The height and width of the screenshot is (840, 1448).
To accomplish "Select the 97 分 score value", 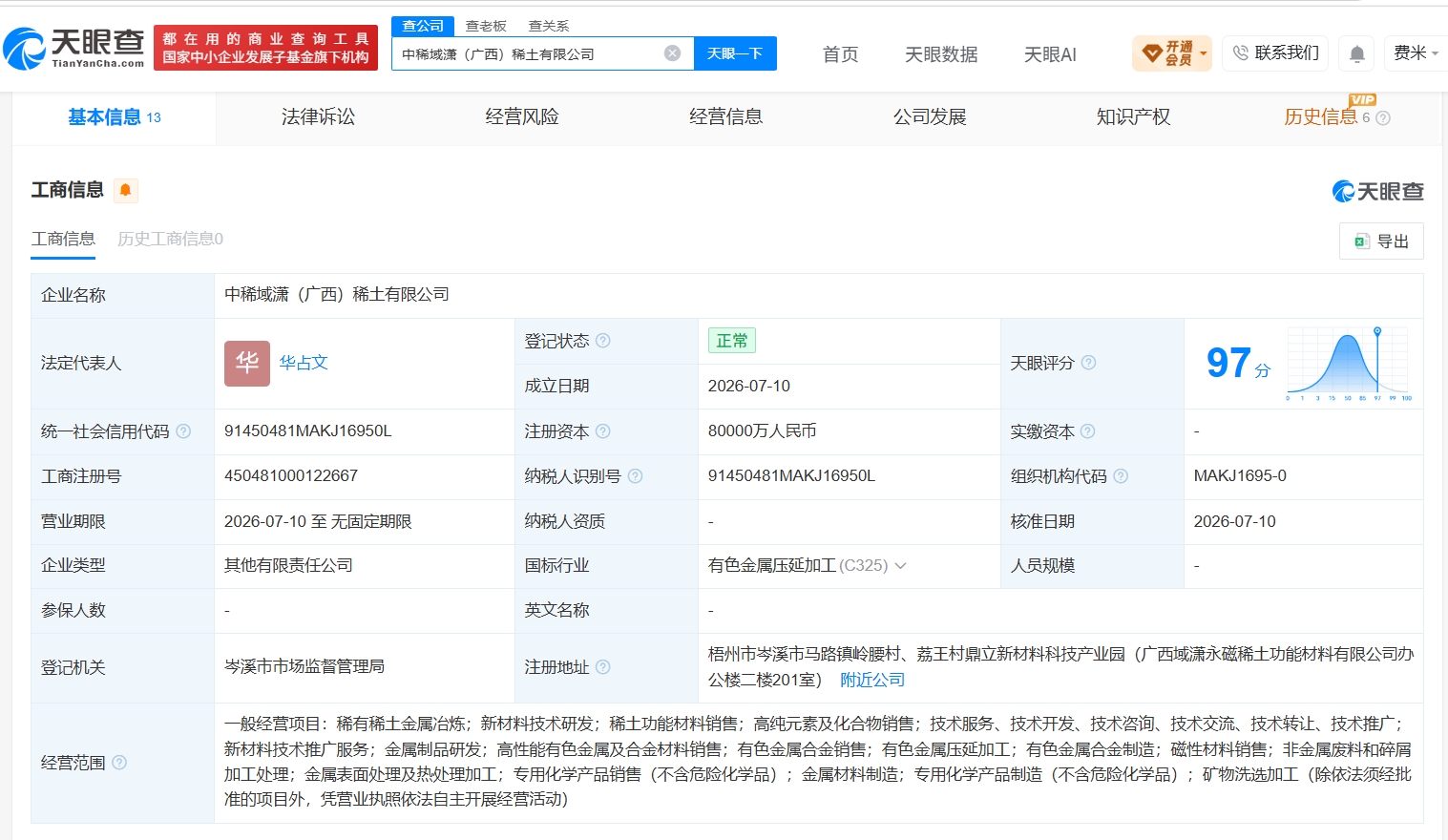I will coord(1238,364).
